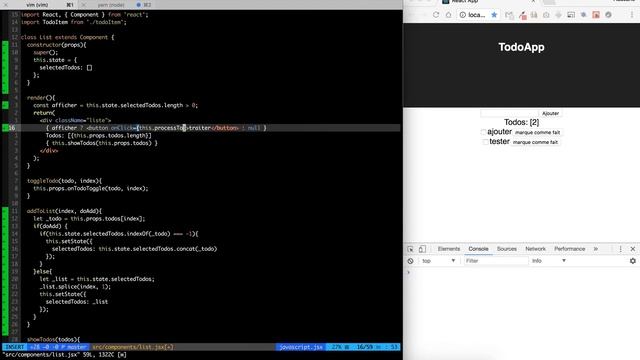The width and height of the screenshot is (640, 360).
Task: Click the 'Todos: [2]' text
Action: (521, 122)
